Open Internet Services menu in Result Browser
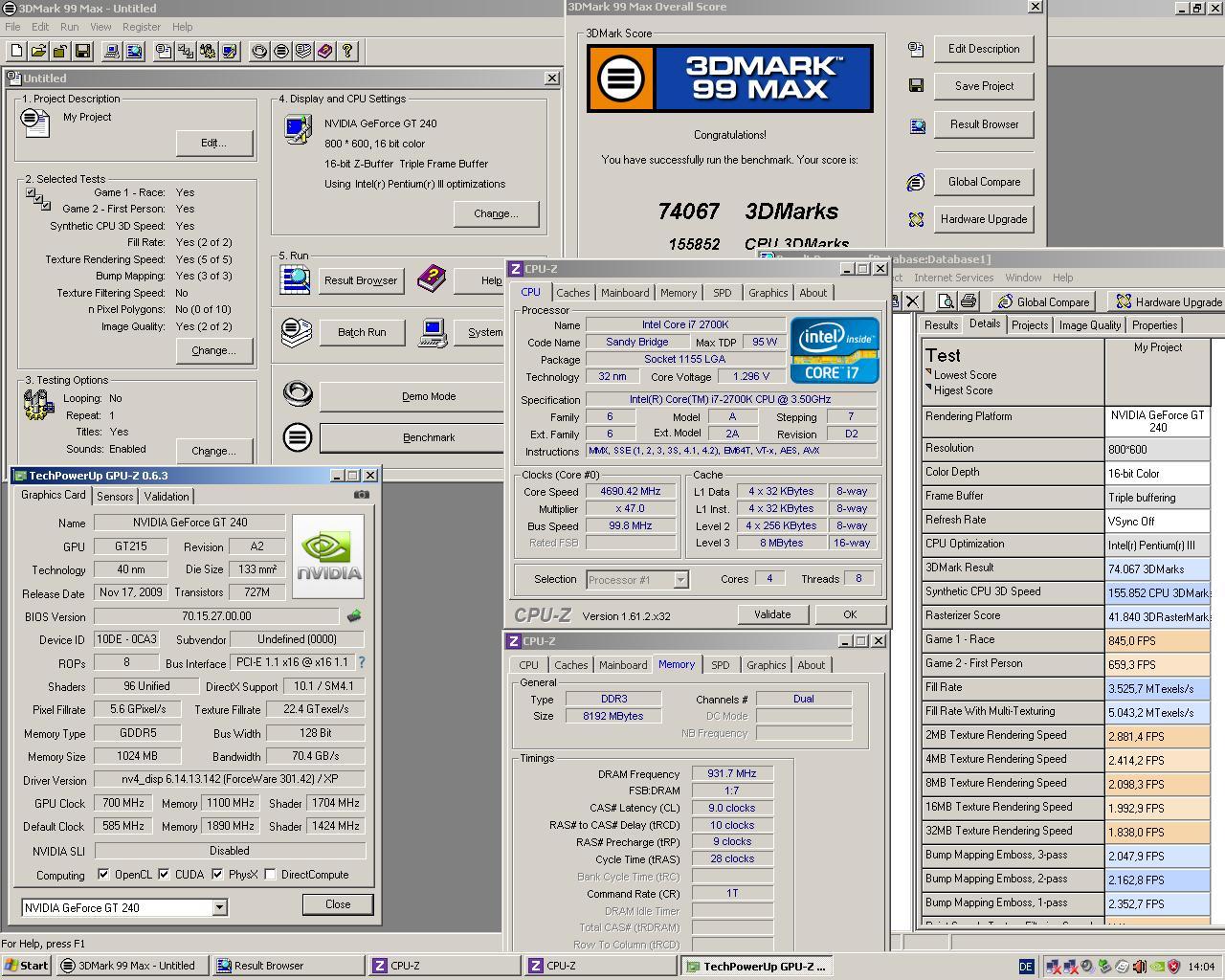 (x=953, y=278)
